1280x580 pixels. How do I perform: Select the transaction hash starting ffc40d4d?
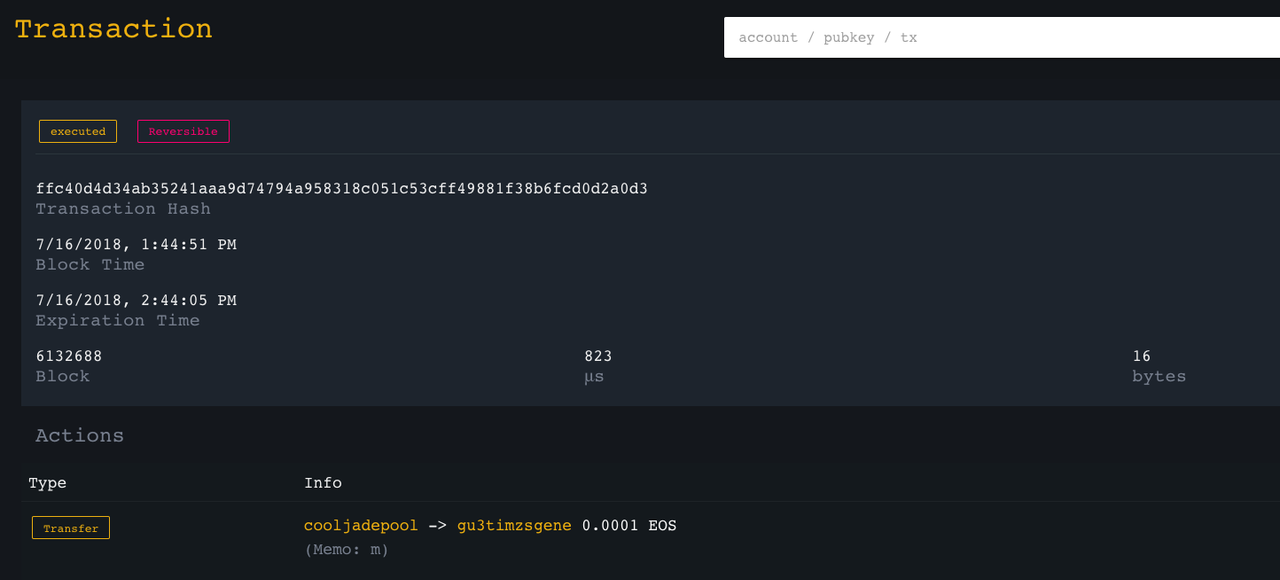click(x=342, y=188)
